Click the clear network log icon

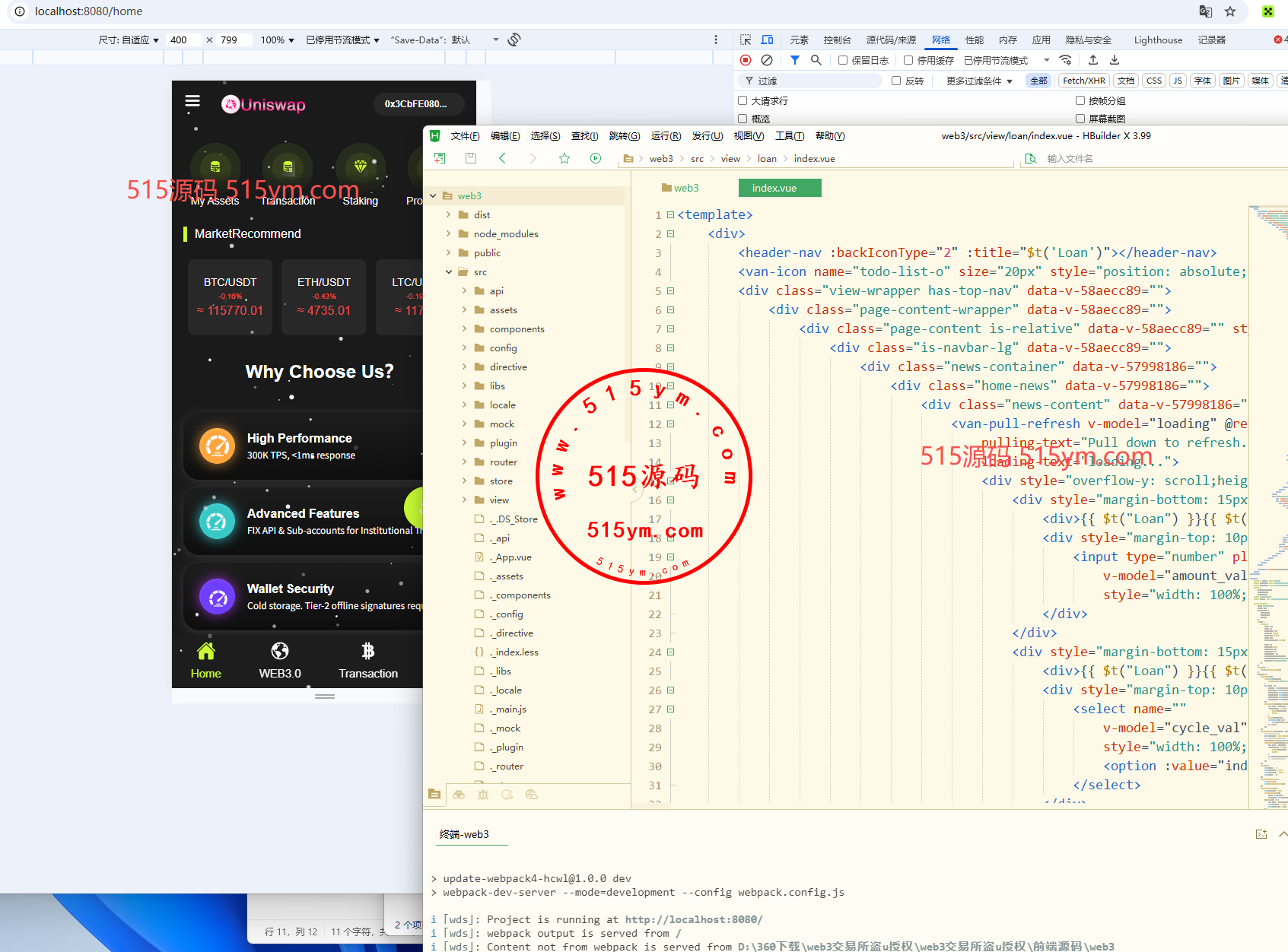click(x=767, y=60)
